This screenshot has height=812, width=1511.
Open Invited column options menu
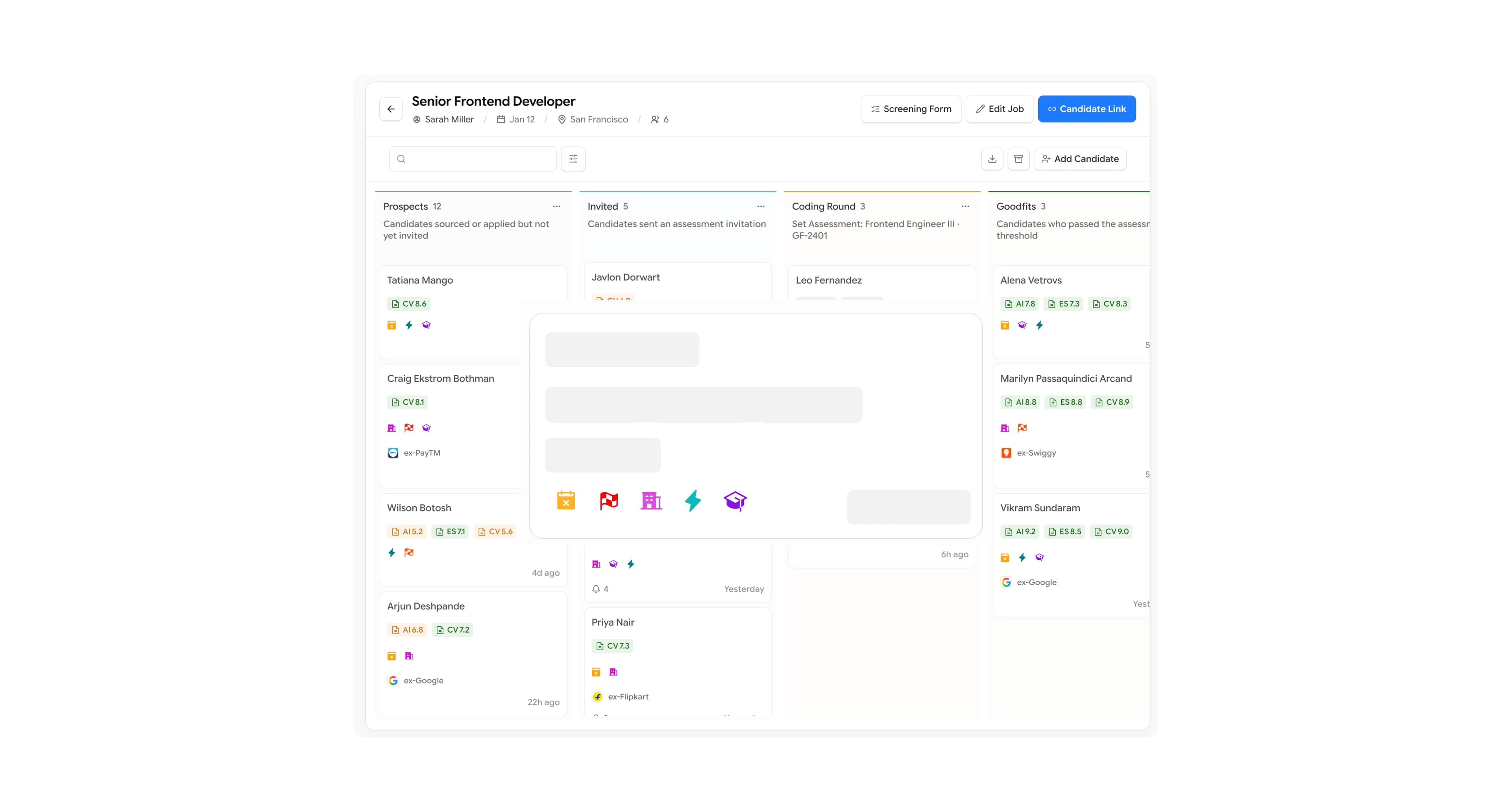761,207
